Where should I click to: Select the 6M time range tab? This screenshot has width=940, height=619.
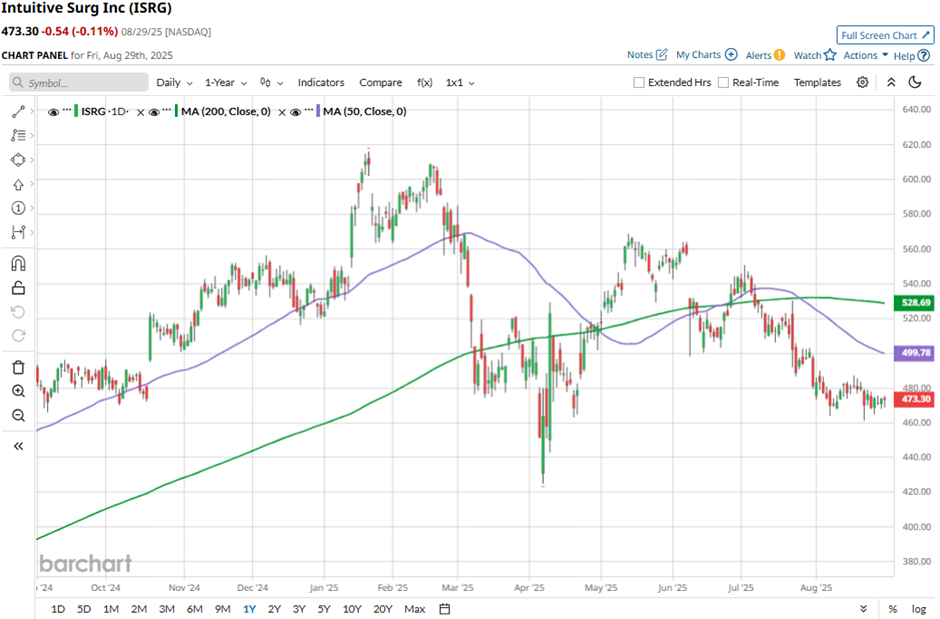[195, 609]
